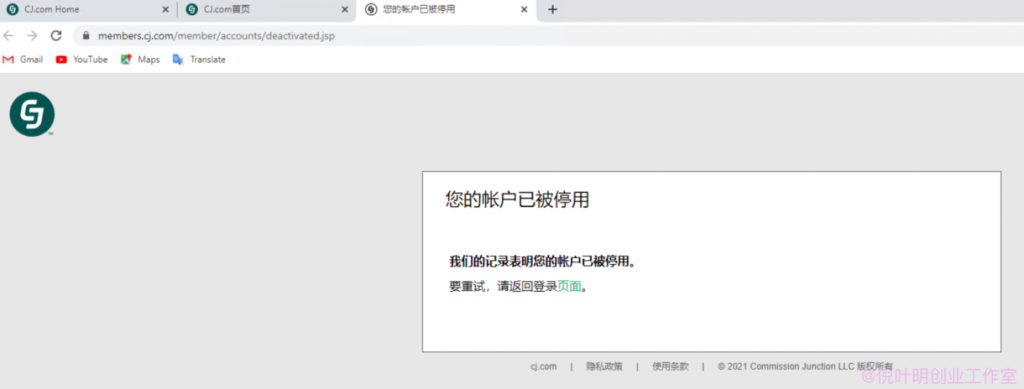Open the Maps bookmark
The image size is (1024, 389).
(140, 59)
